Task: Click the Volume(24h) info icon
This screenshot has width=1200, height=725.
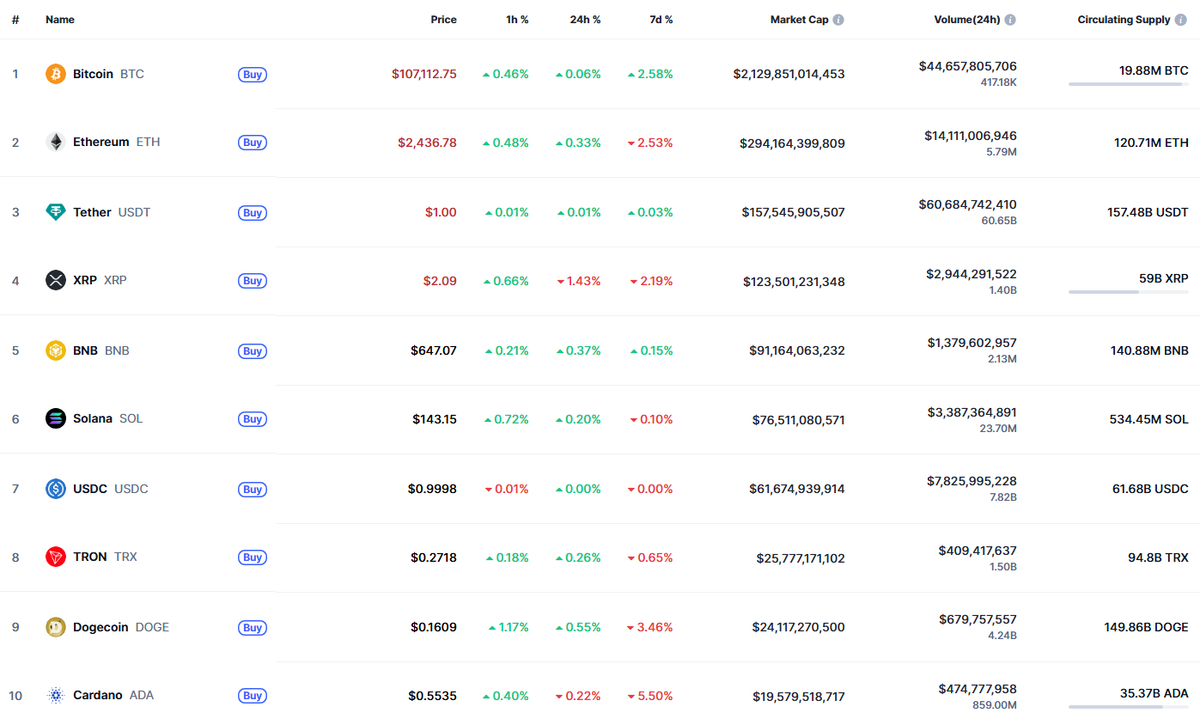Action: click(1009, 18)
